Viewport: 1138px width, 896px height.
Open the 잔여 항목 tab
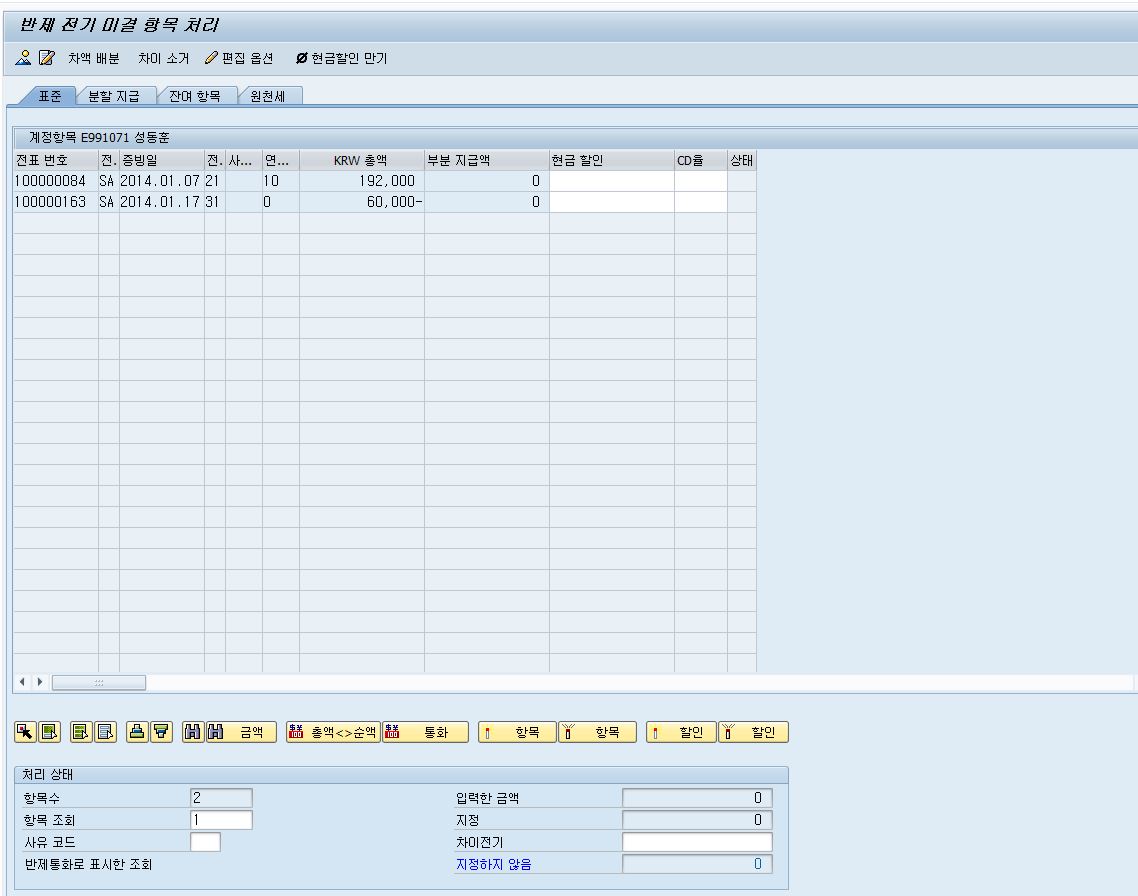click(195, 96)
